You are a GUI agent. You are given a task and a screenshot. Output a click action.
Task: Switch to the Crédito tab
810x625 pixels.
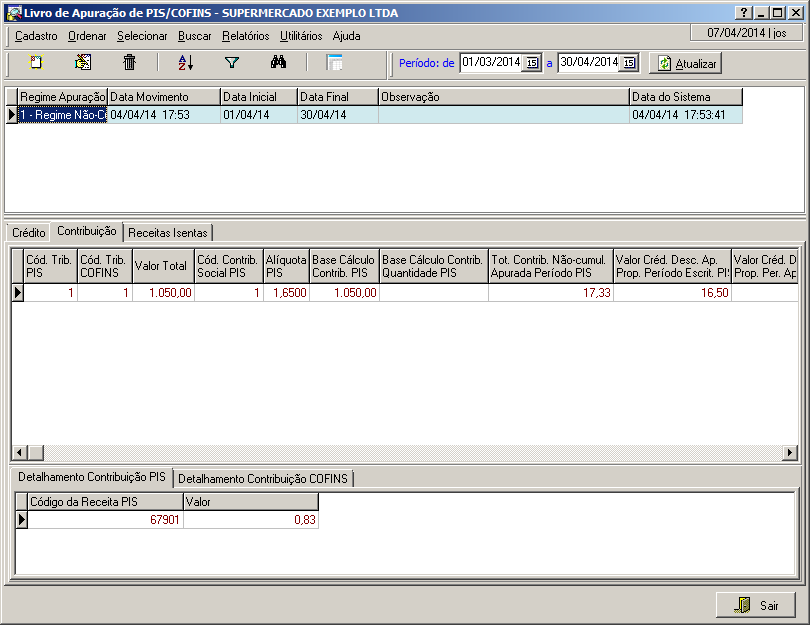click(x=28, y=232)
